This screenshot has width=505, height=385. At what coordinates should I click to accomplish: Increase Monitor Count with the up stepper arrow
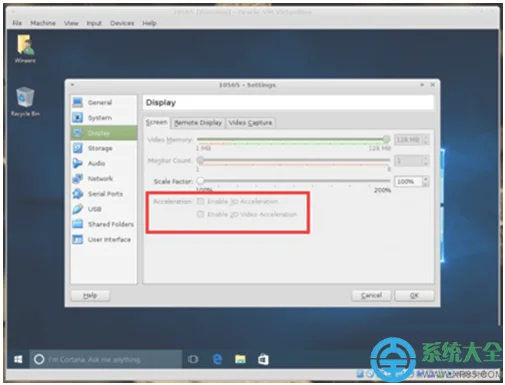pos(425,158)
